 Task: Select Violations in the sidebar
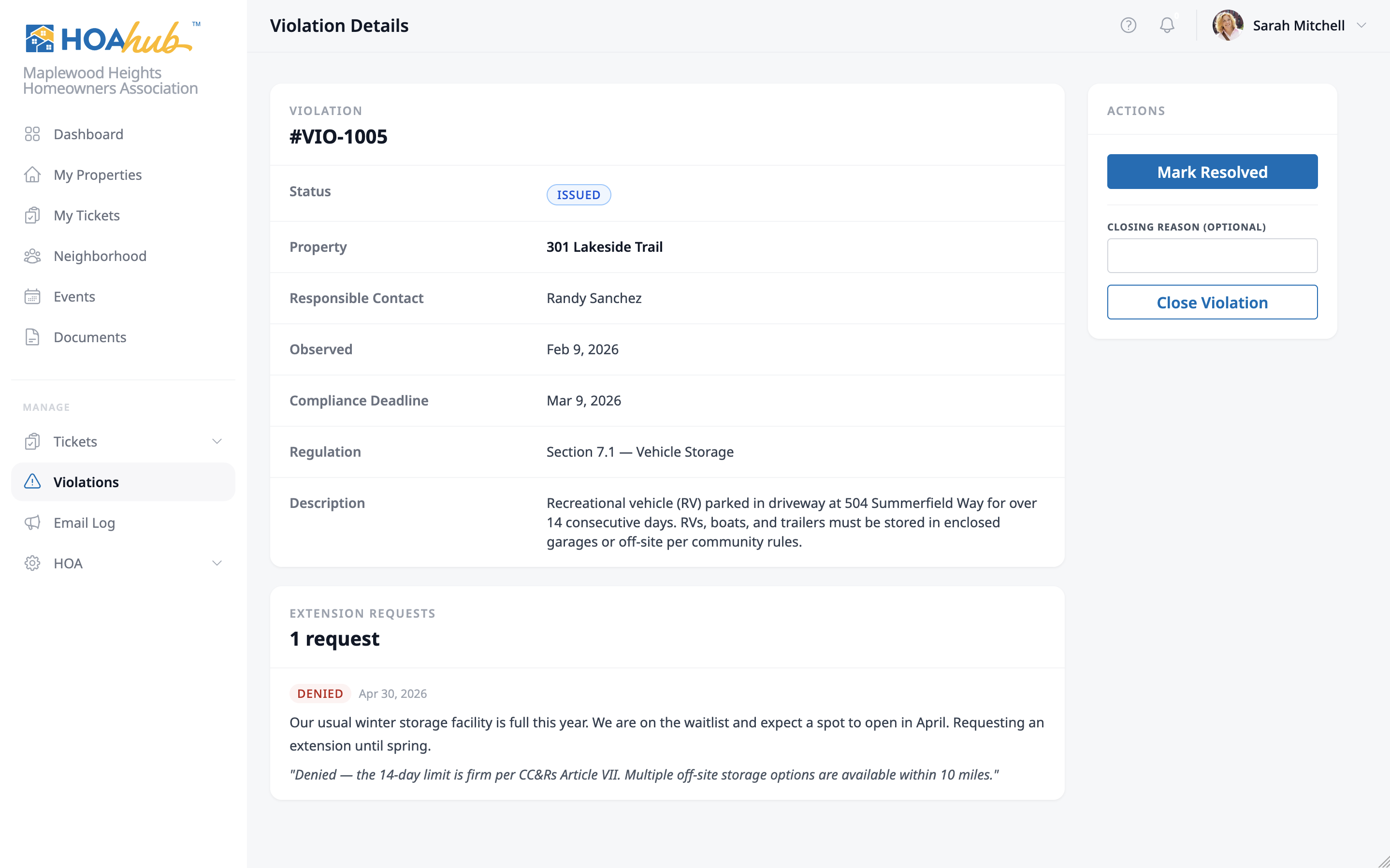point(86,482)
